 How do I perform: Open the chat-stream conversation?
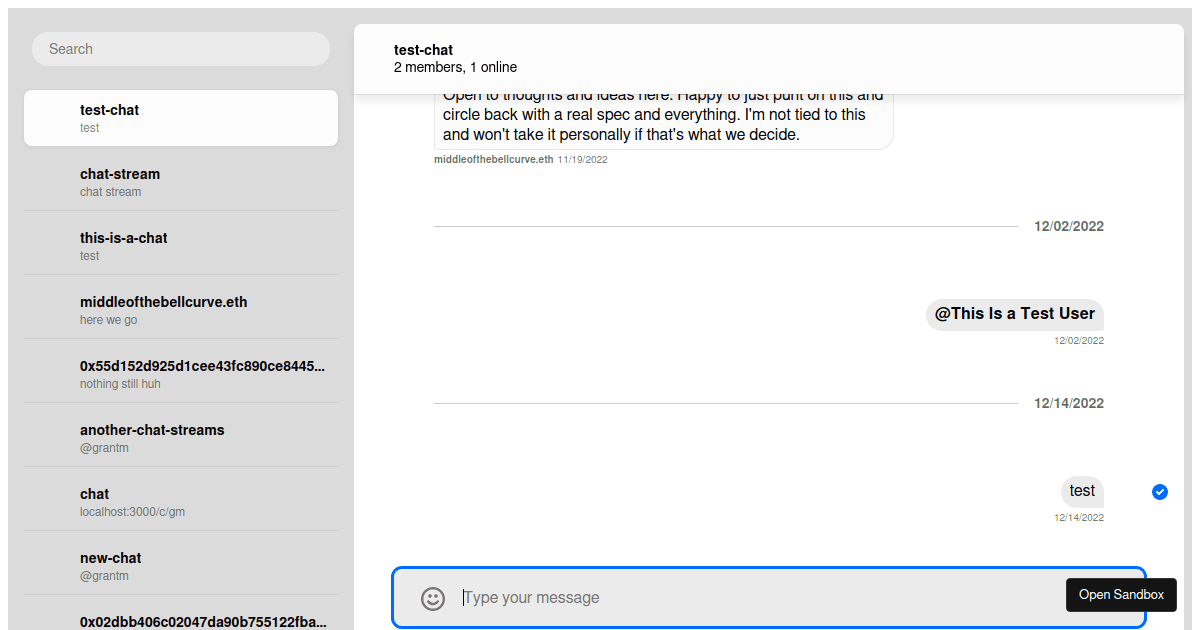(x=180, y=182)
